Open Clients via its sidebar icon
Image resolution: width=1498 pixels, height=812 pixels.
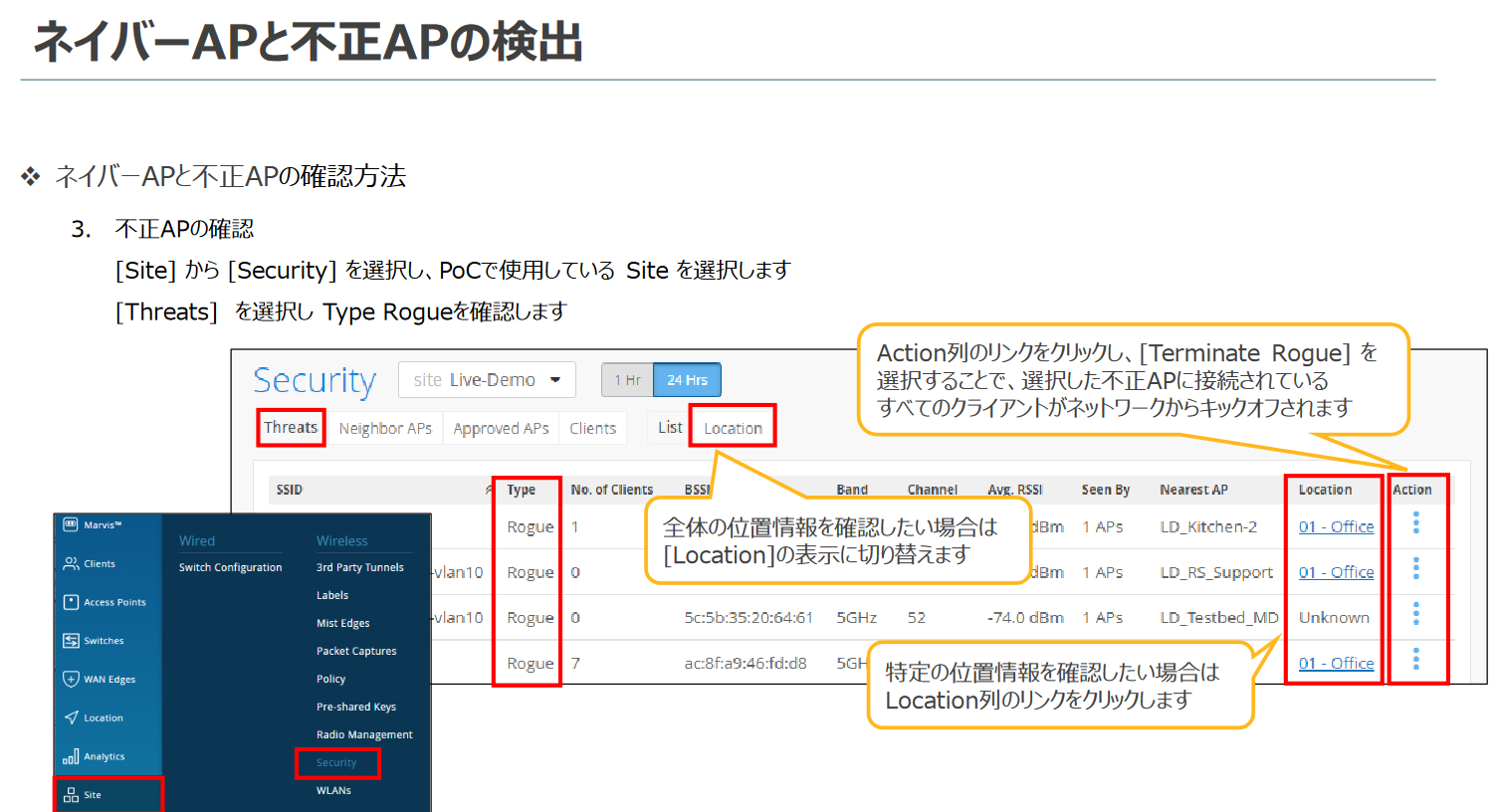(x=71, y=563)
